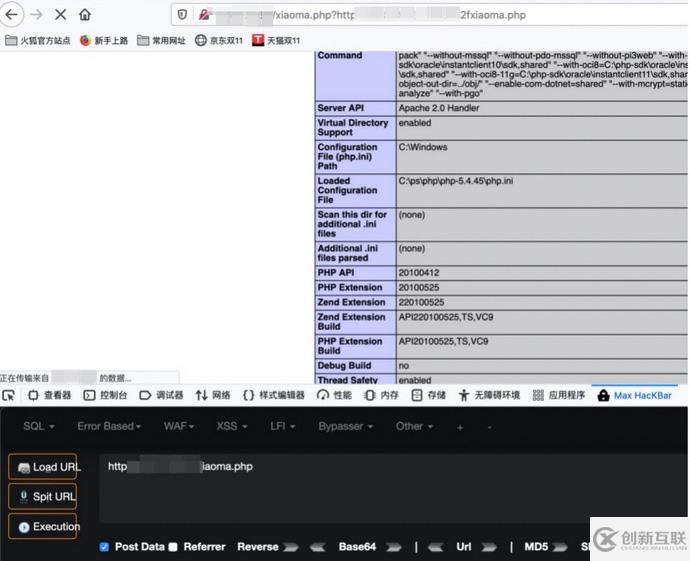Click the 'Command' table label
690x561 pixels.
(340, 55)
